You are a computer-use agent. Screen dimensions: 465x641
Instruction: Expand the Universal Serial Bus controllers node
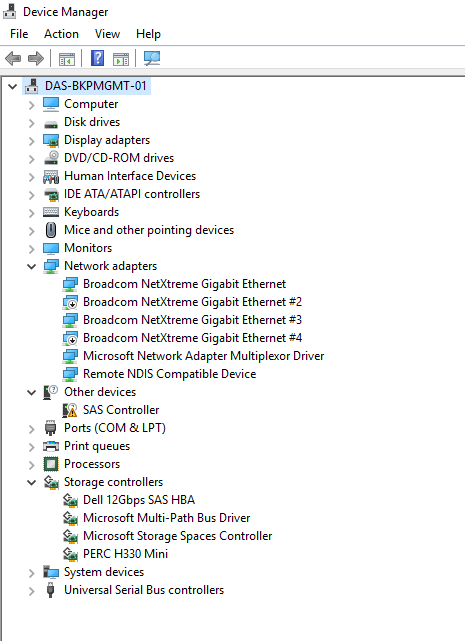pos(31,591)
